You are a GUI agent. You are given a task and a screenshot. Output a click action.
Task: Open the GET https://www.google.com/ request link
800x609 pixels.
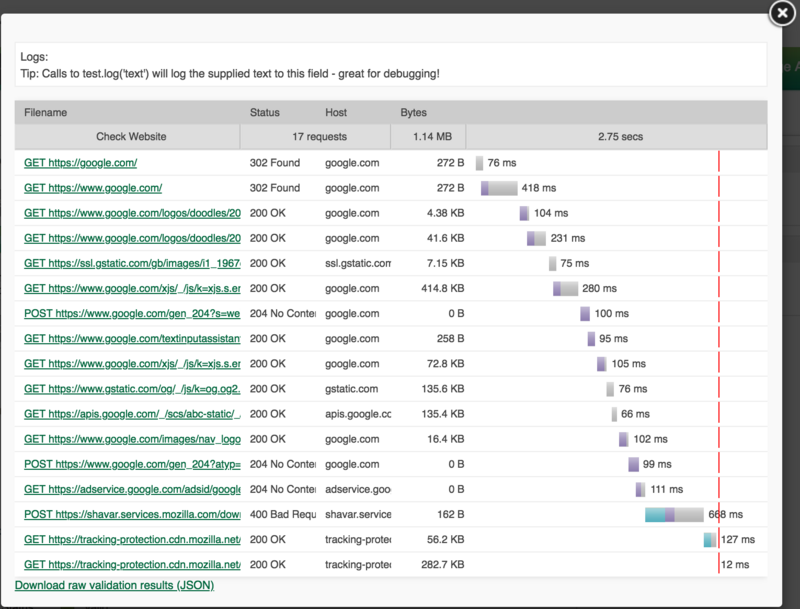click(x=93, y=188)
